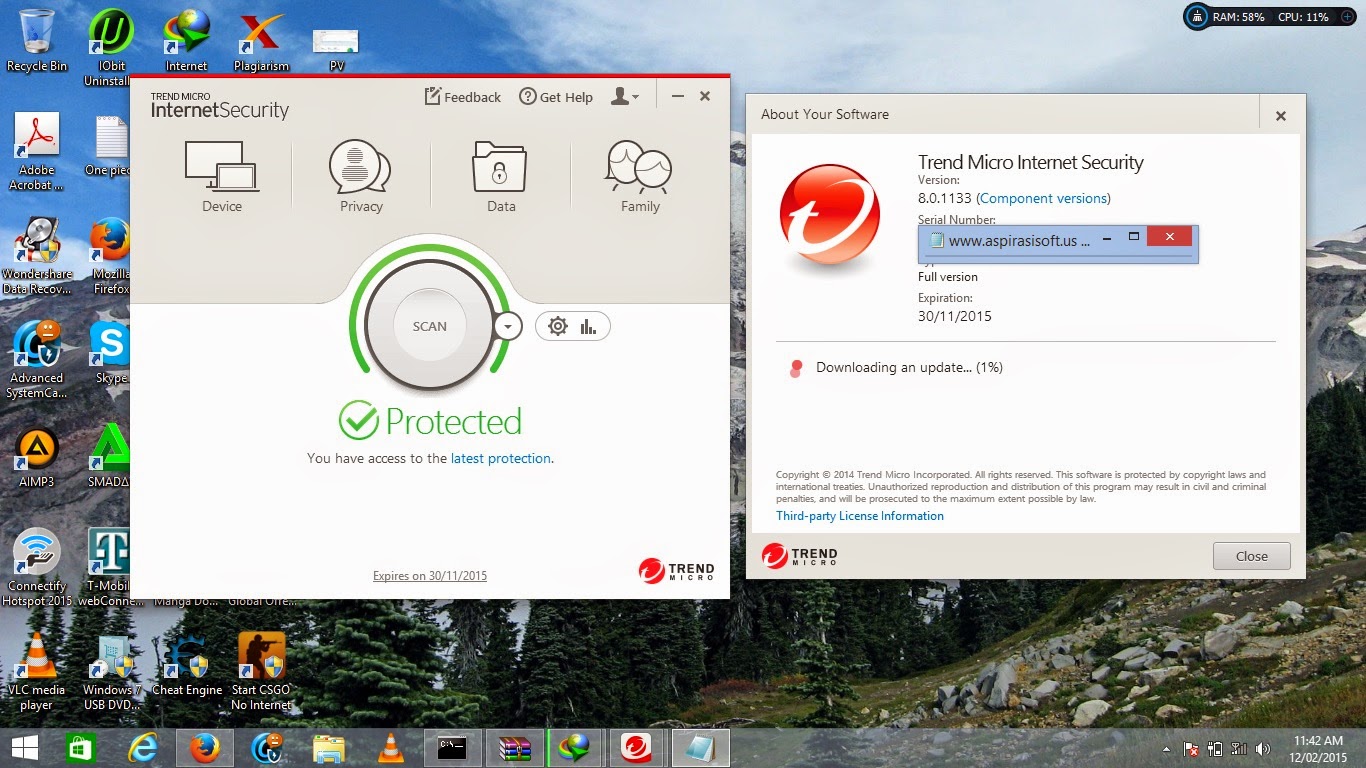The image size is (1366, 768).
Task: Open the PV desktop file
Action: 336,49
